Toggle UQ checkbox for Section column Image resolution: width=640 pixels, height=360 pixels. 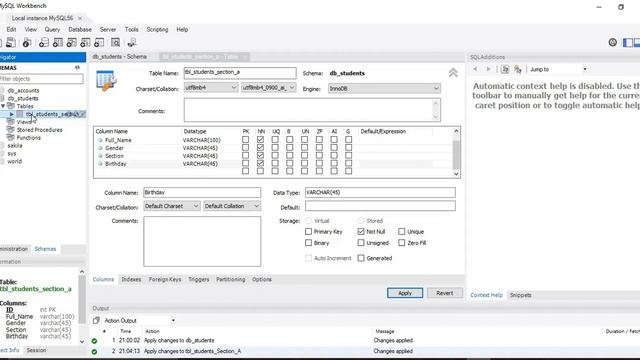tap(275, 156)
